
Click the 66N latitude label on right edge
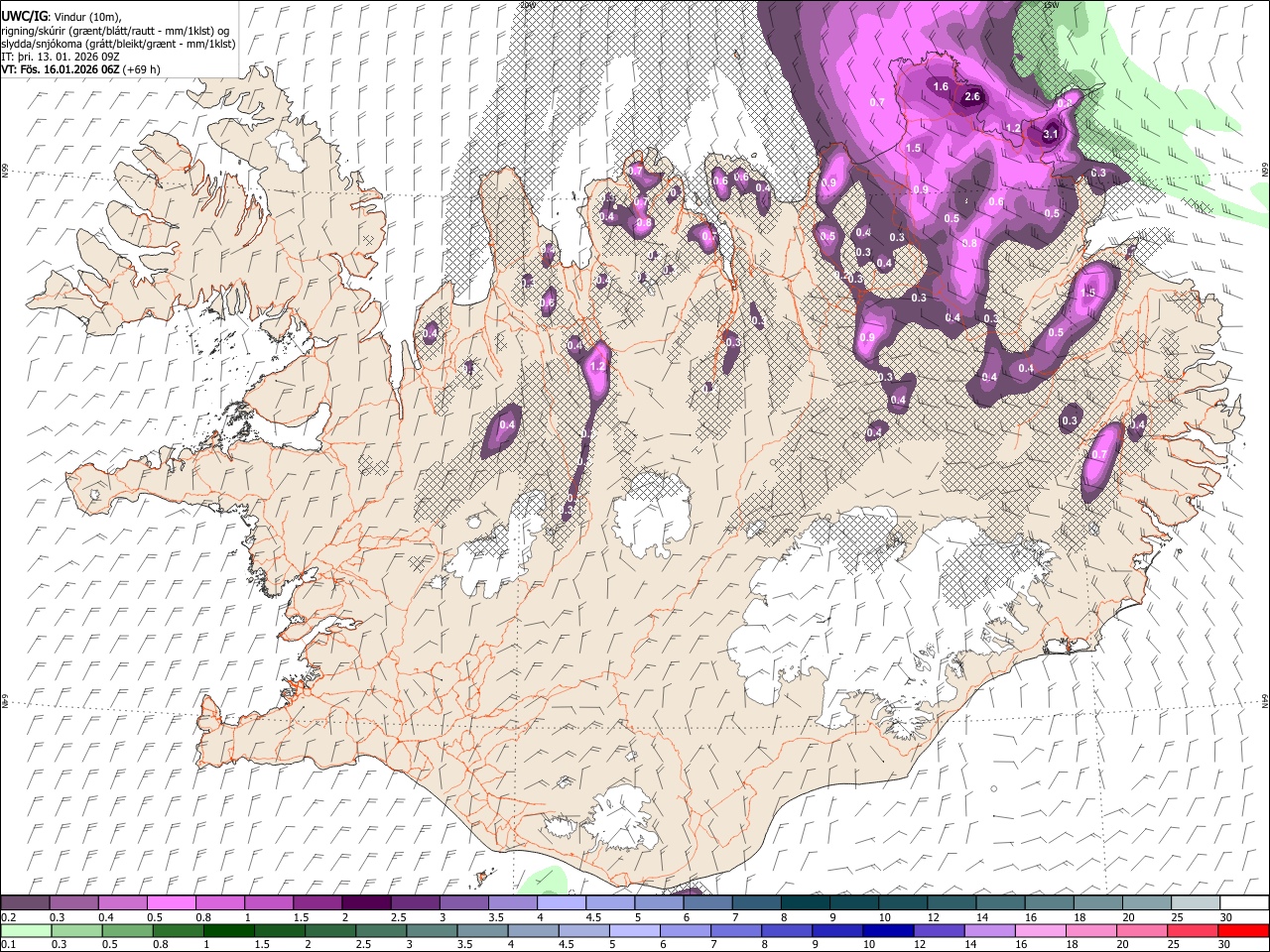[x=1265, y=170]
